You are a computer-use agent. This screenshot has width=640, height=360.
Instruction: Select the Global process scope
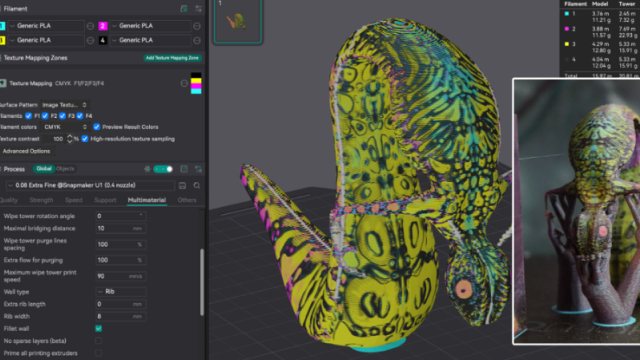tap(44, 169)
